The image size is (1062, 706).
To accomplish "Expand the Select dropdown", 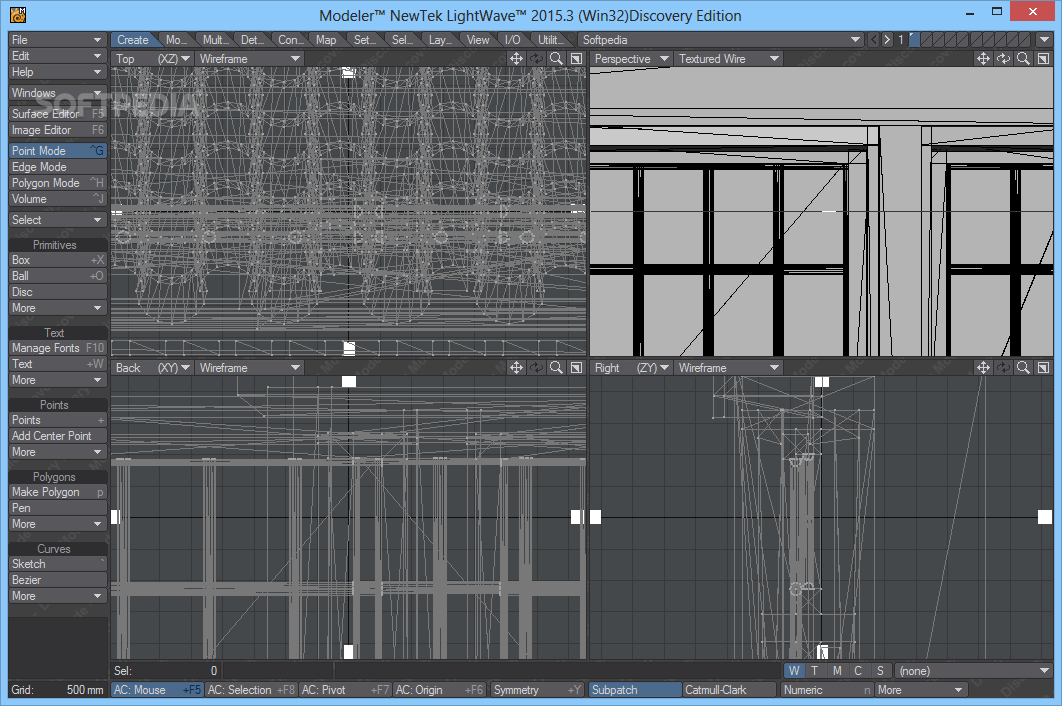I will point(58,220).
